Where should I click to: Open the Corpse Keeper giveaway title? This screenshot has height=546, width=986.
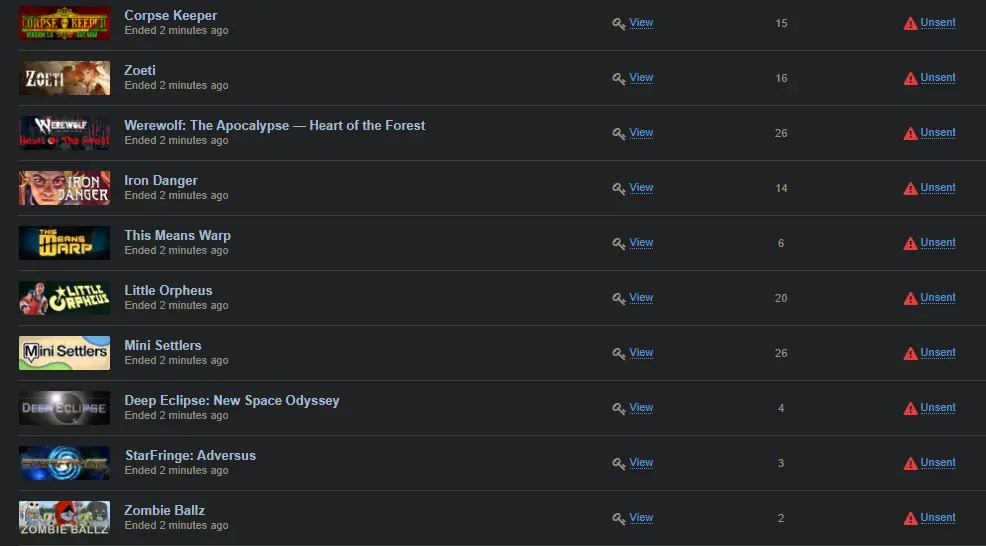click(x=170, y=16)
